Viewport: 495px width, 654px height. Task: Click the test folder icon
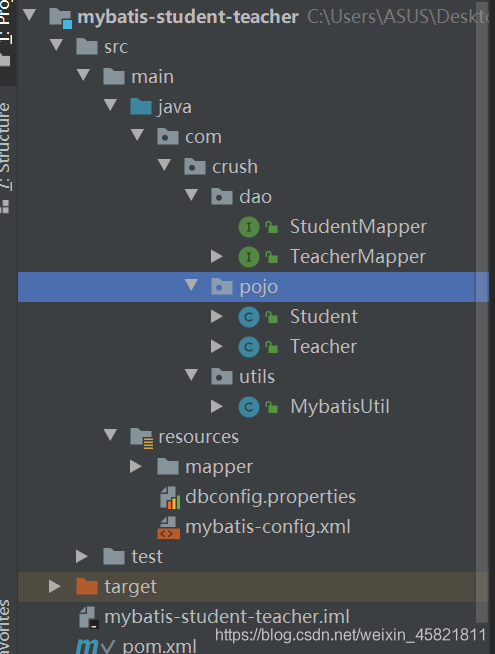click(114, 557)
